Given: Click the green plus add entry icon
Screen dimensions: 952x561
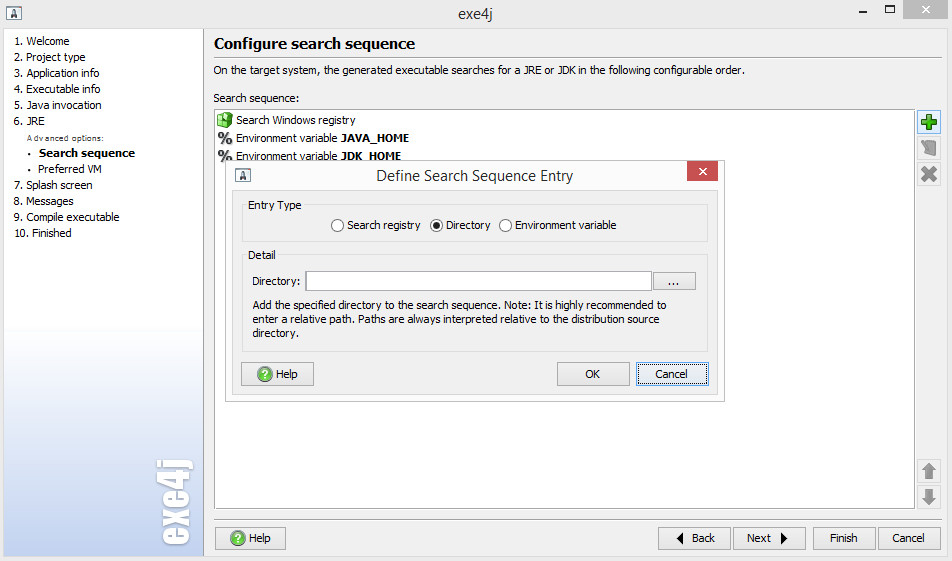Looking at the screenshot, I should point(928,122).
